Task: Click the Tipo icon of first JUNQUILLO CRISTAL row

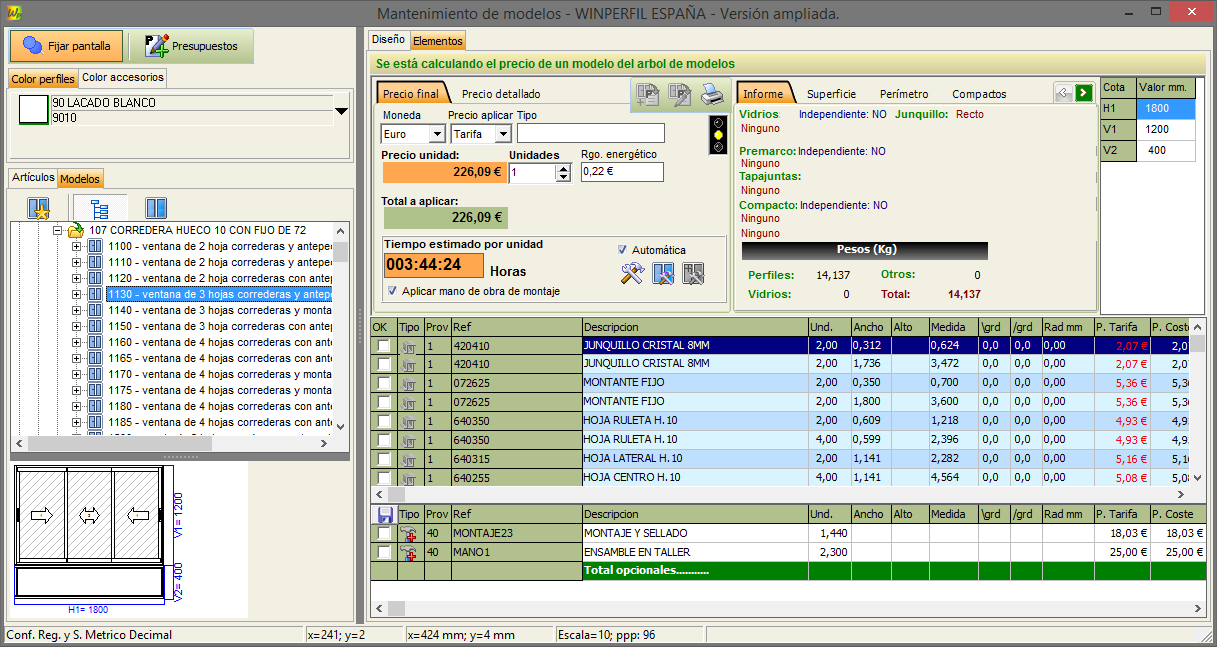Action: point(409,345)
